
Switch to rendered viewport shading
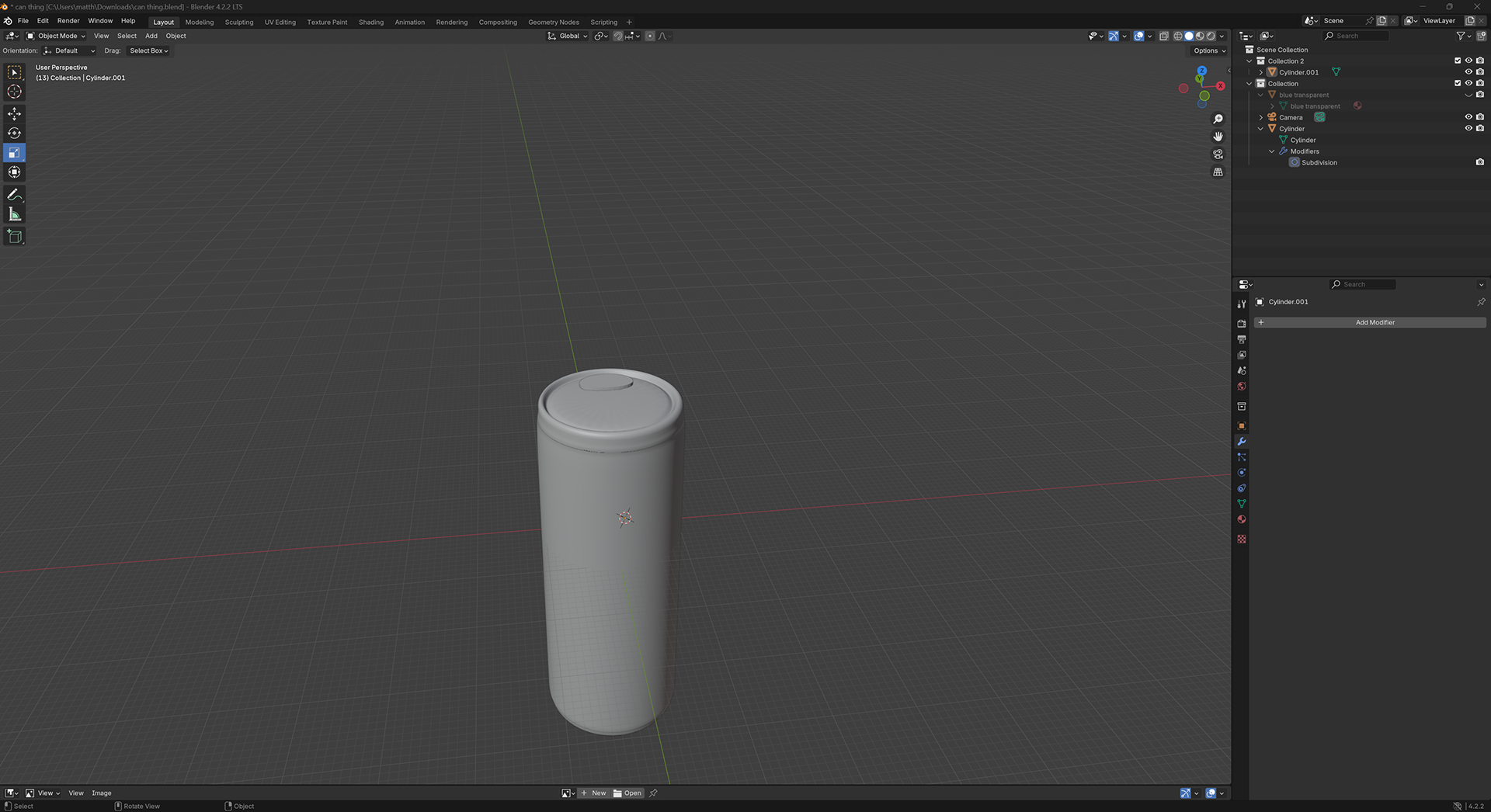click(x=1210, y=36)
